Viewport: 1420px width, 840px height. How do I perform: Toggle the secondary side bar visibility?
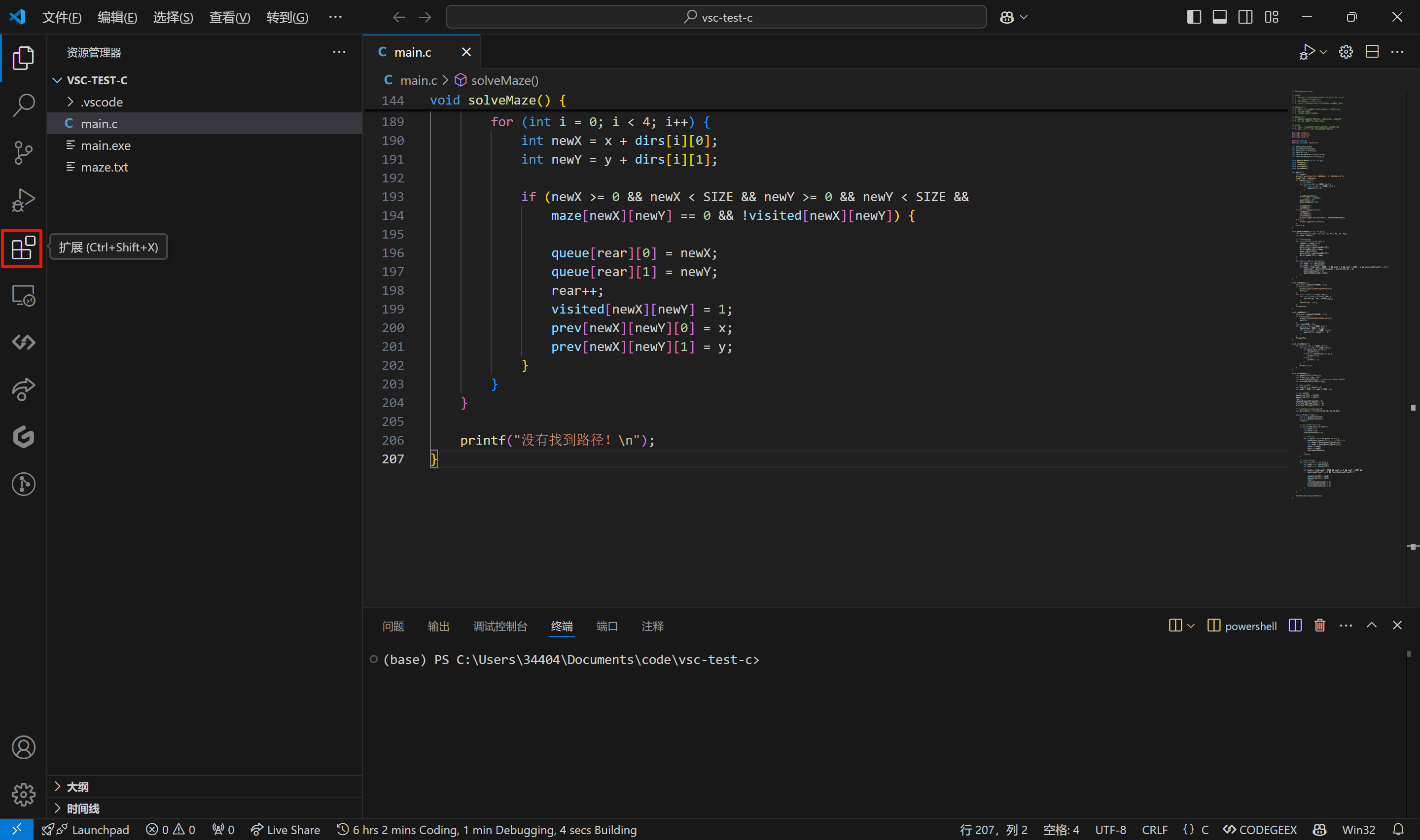pyautogui.click(x=1245, y=17)
